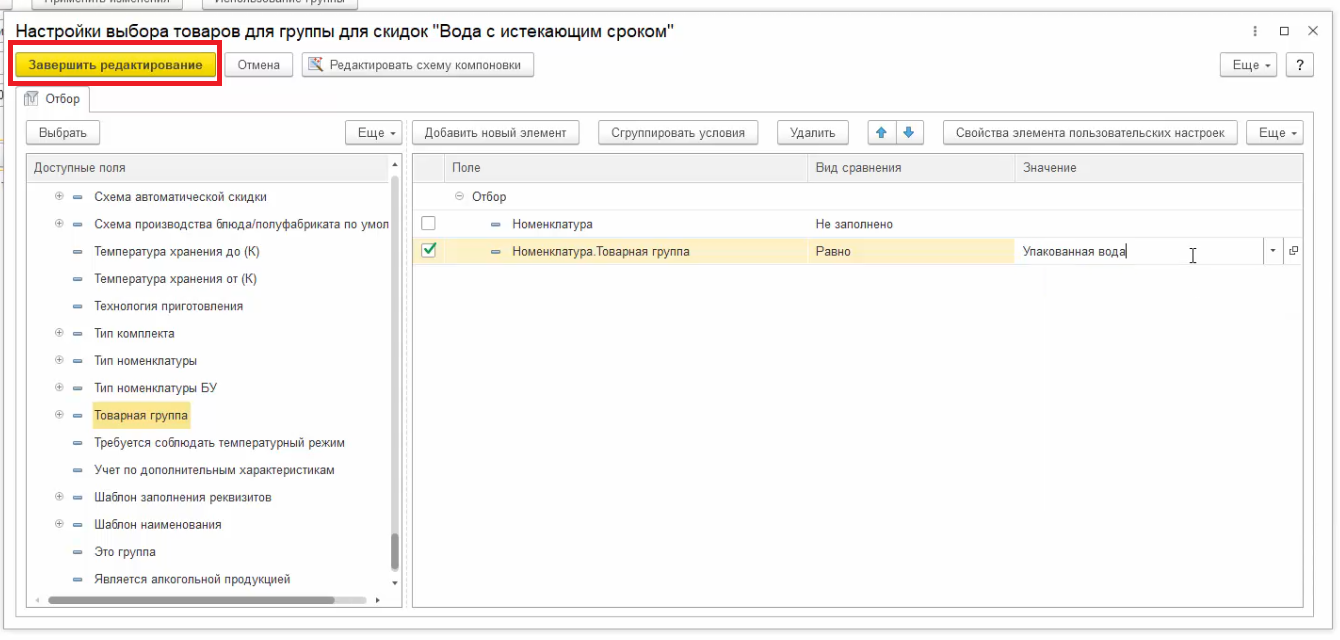1340x640 pixels.
Task: Open the value dropdown for Упакованная вода
Action: point(1273,252)
